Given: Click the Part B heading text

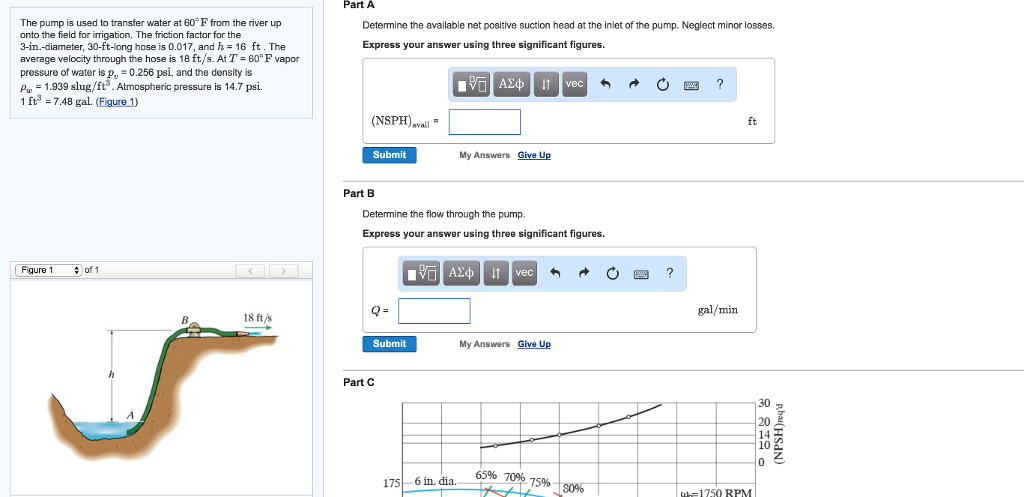Looking at the screenshot, I should click(x=359, y=193).
